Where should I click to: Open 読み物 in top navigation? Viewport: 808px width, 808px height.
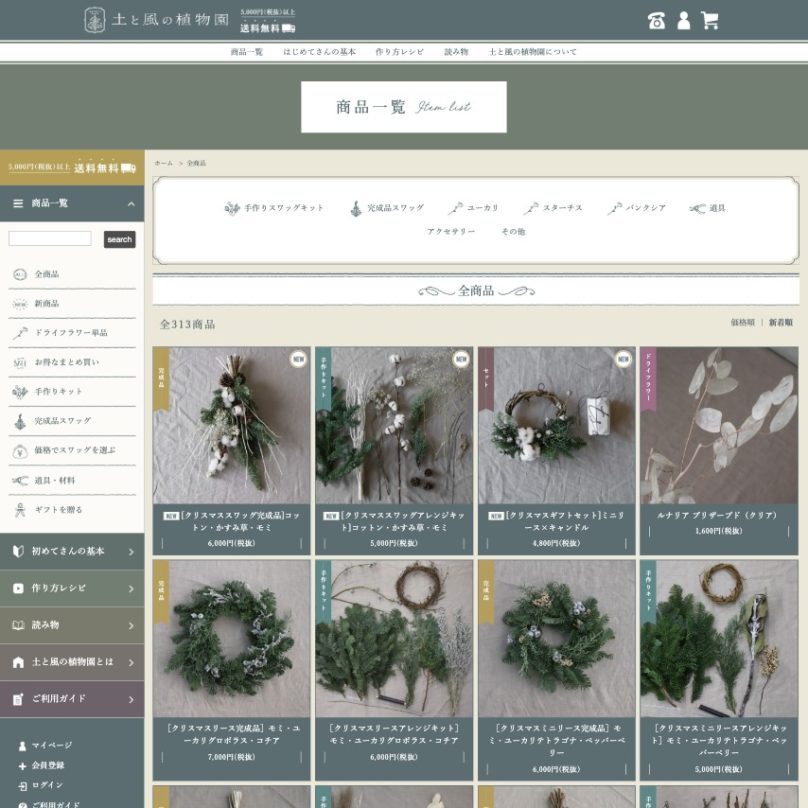456,52
